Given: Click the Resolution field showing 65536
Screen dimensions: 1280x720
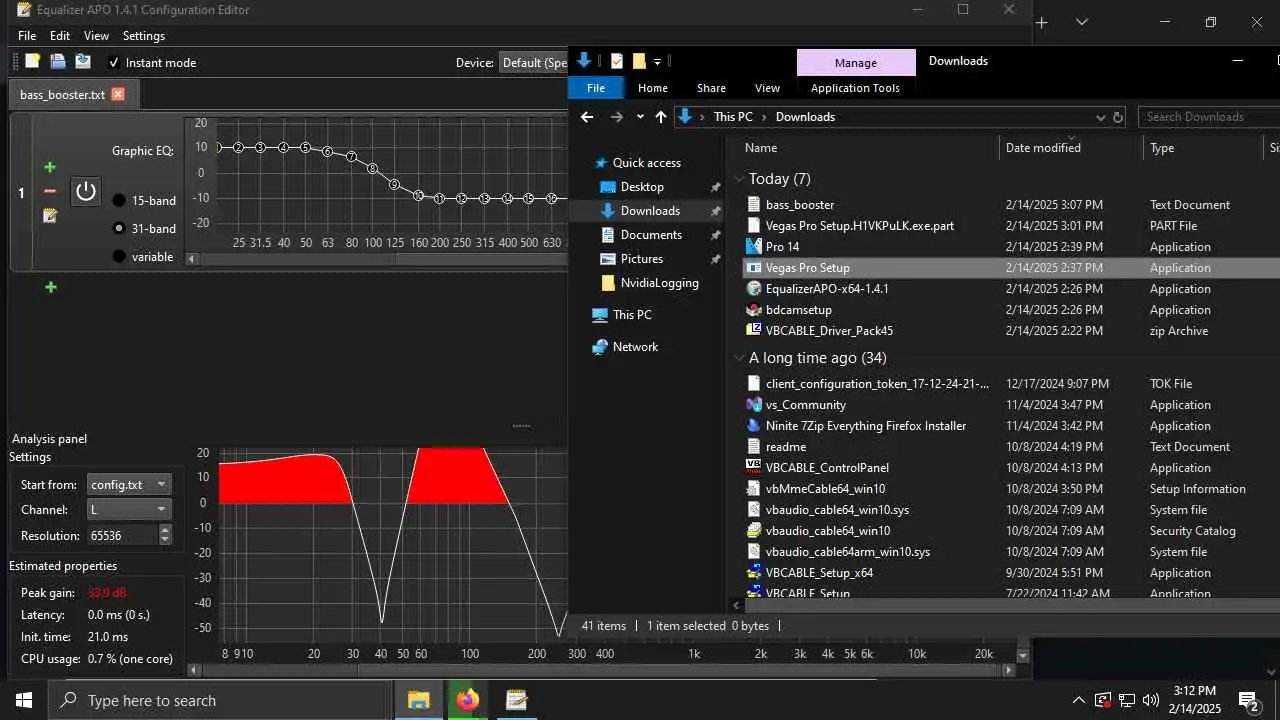Looking at the screenshot, I should click(122, 536).
